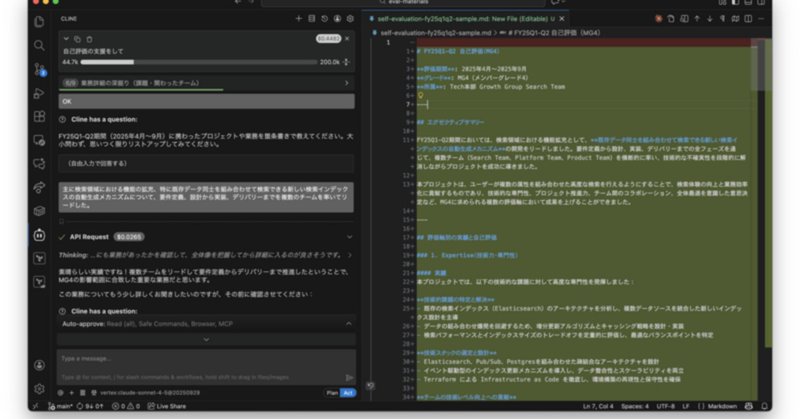The image size is (800, 419).
Task: Click the plus add files icon below message box
Action: pos(71,392)
